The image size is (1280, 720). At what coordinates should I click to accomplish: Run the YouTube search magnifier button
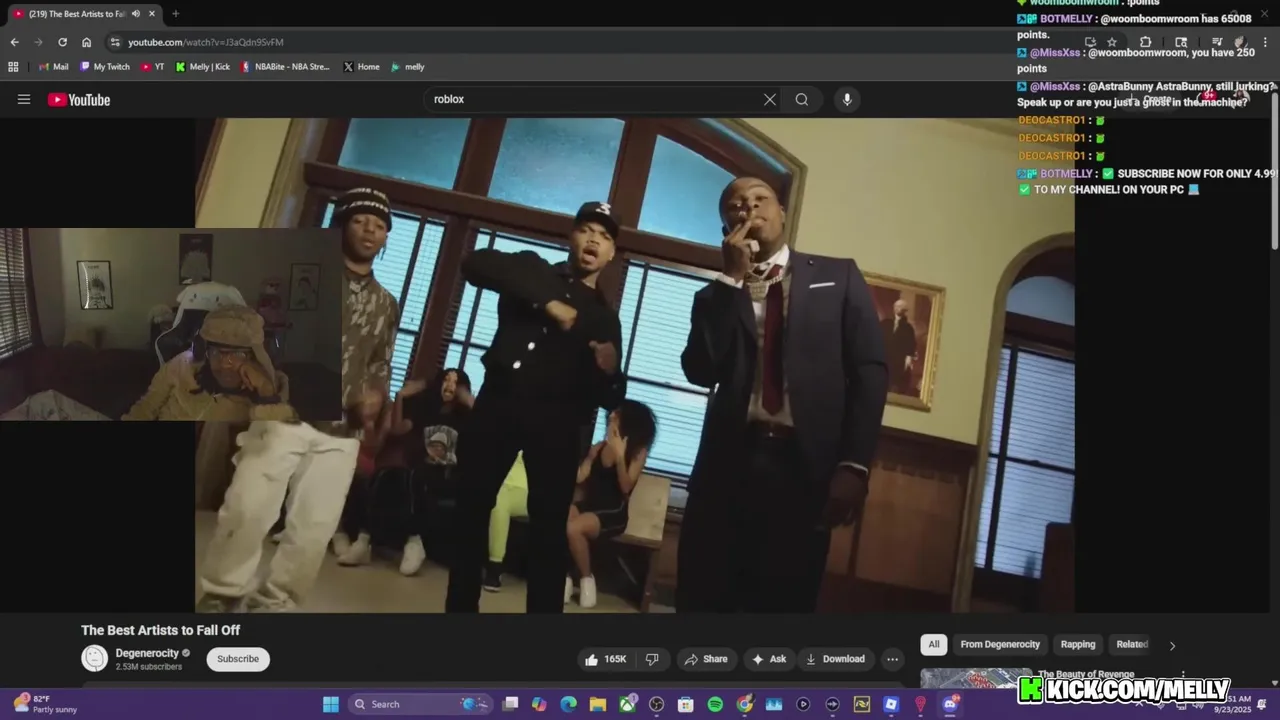(802, 99)
